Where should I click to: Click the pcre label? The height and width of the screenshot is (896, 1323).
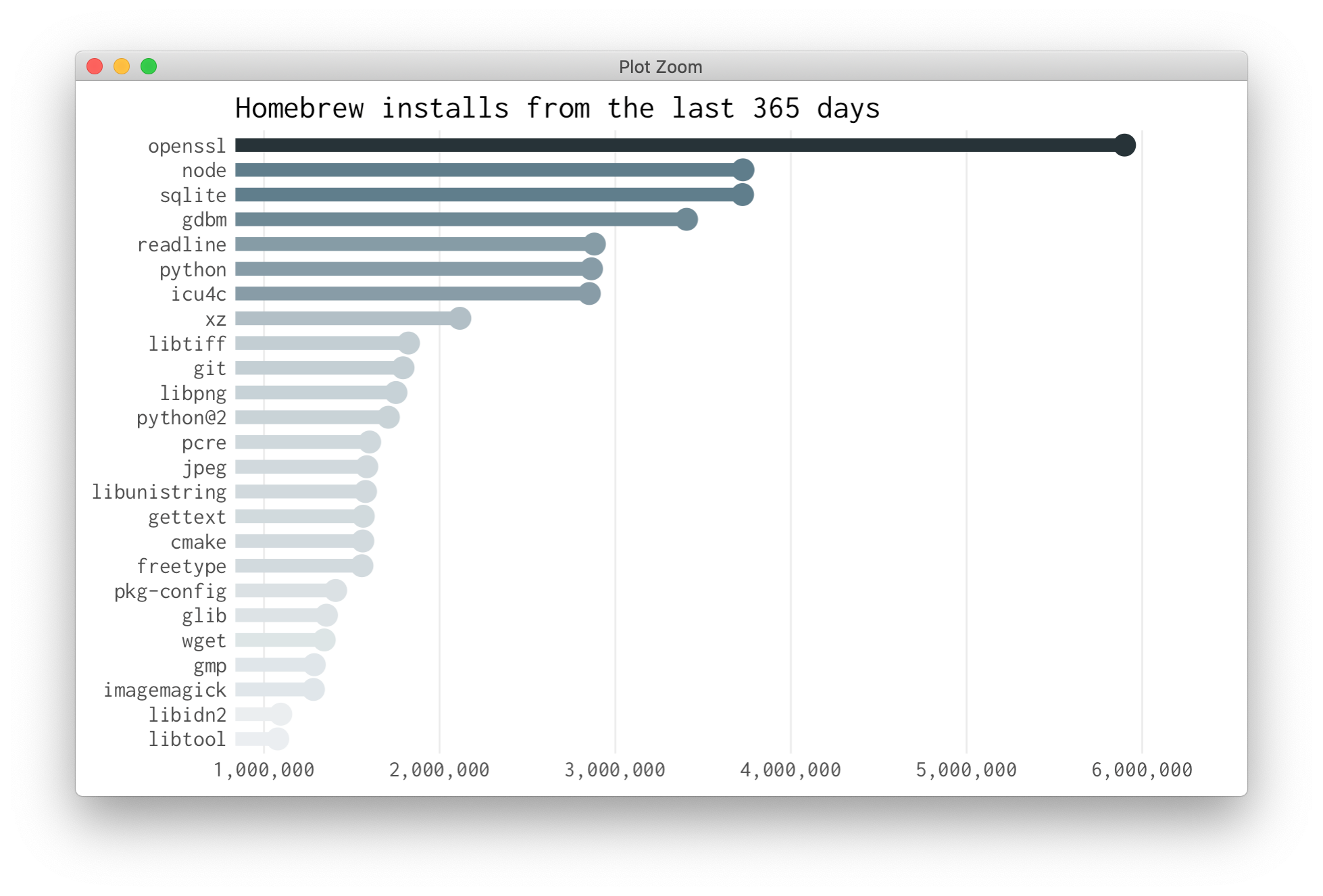point(204,444)
